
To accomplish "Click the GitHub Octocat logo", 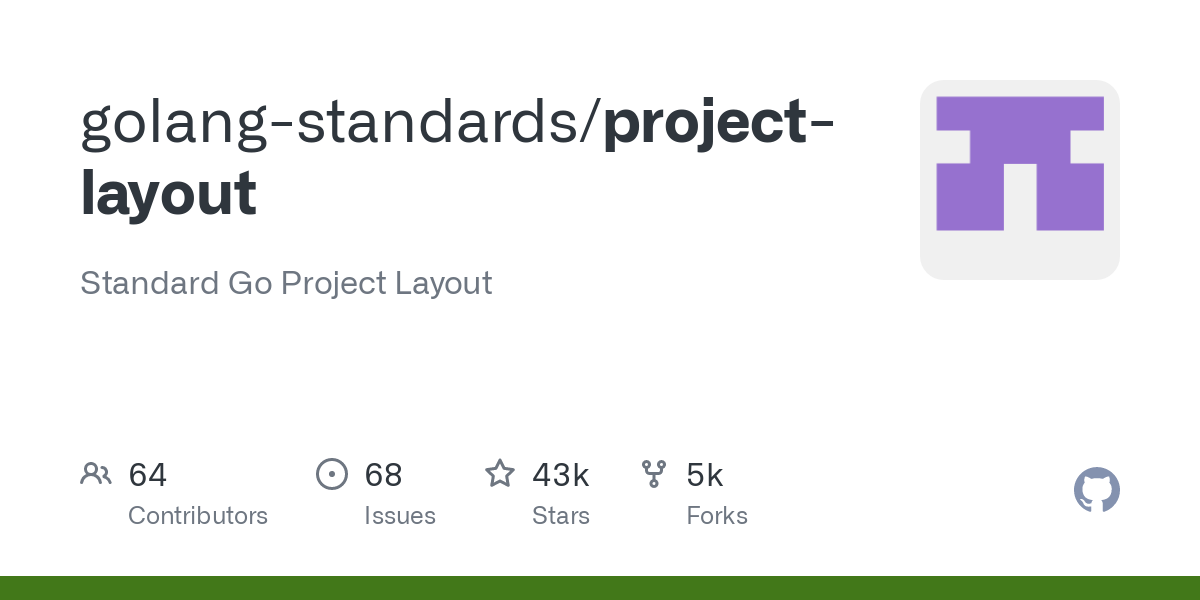I will pos(1096,490).
